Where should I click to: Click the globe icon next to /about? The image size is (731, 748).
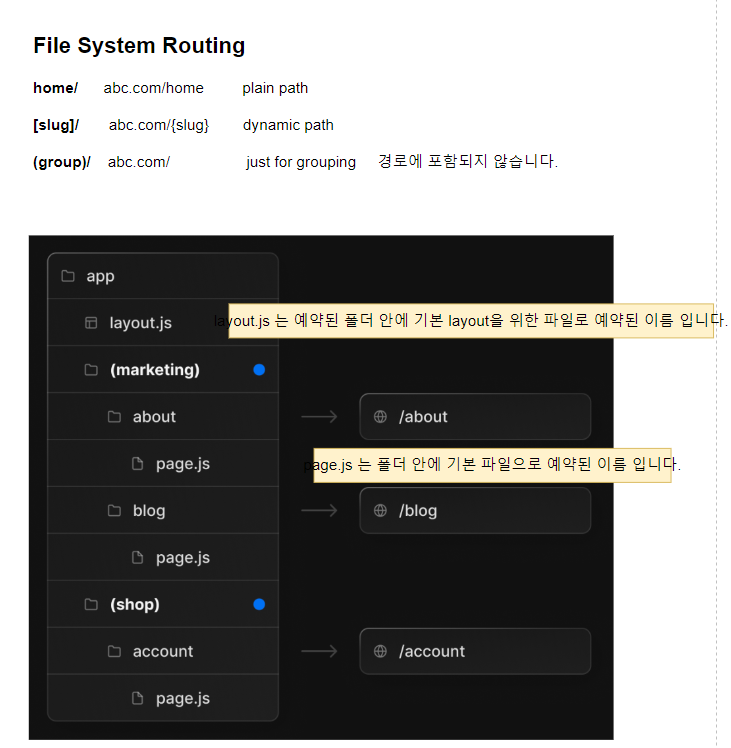click(380, 416)
